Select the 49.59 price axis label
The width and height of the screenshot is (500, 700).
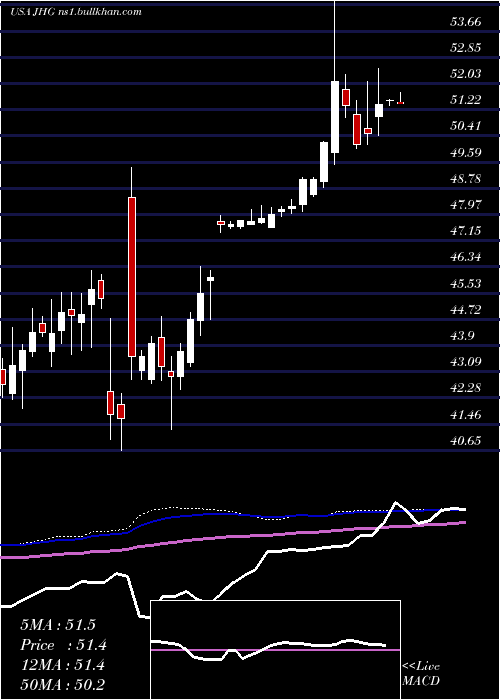[466, 152]
